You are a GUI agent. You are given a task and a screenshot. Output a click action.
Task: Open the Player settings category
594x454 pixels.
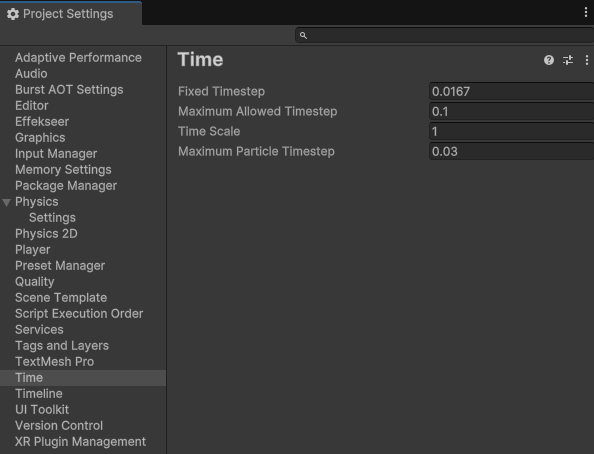pyautogui.click(x=33, y=250)
